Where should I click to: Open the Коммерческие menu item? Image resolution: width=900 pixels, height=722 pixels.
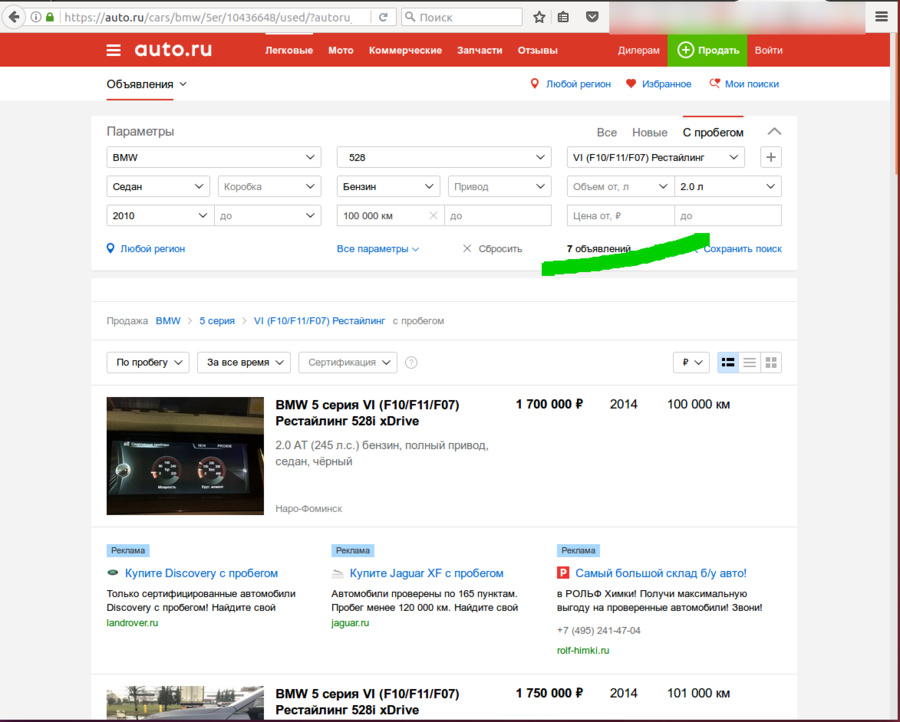click(405, 51)
